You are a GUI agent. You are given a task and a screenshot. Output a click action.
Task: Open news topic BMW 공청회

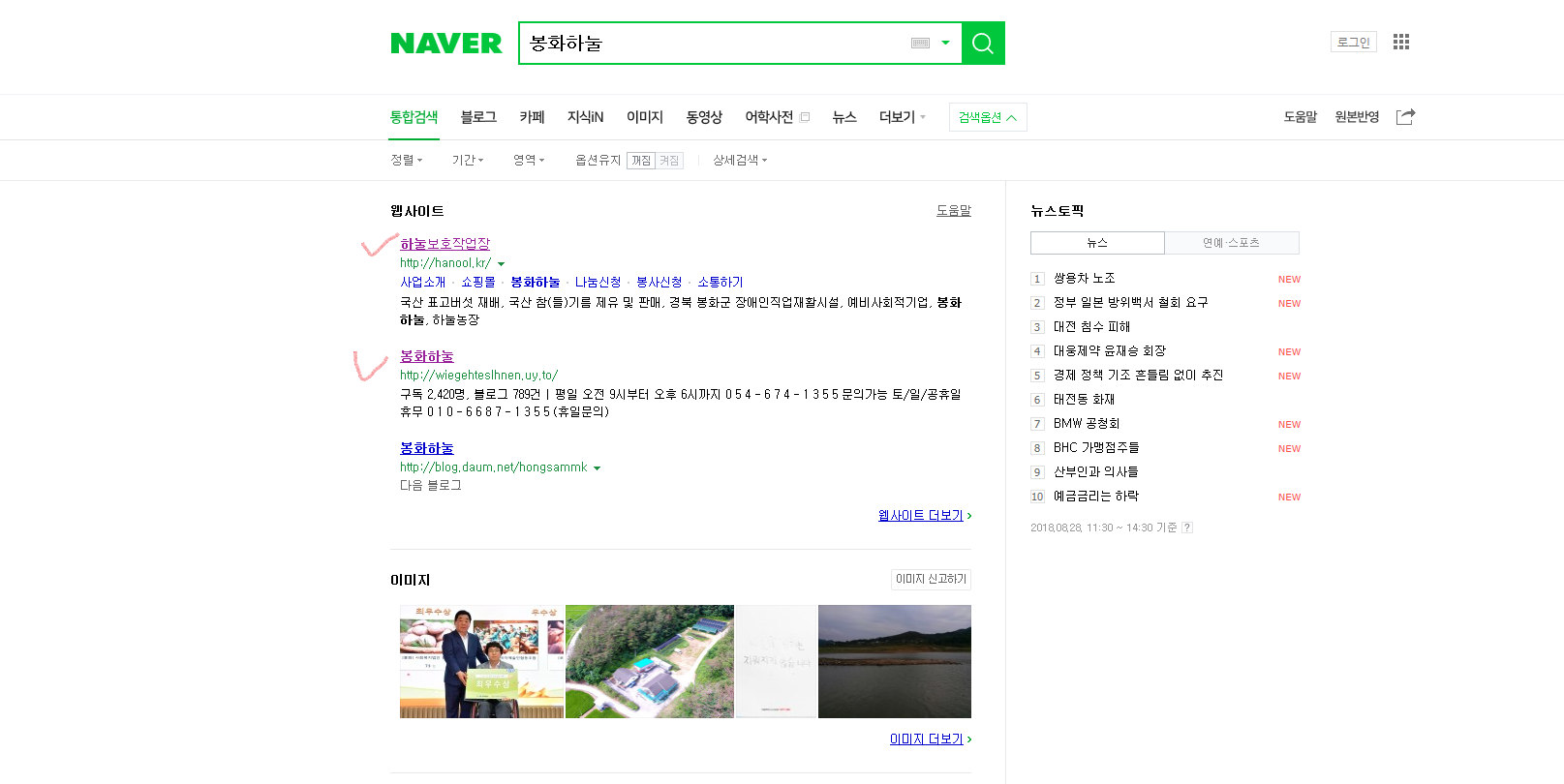click(x=1087, y=424)
